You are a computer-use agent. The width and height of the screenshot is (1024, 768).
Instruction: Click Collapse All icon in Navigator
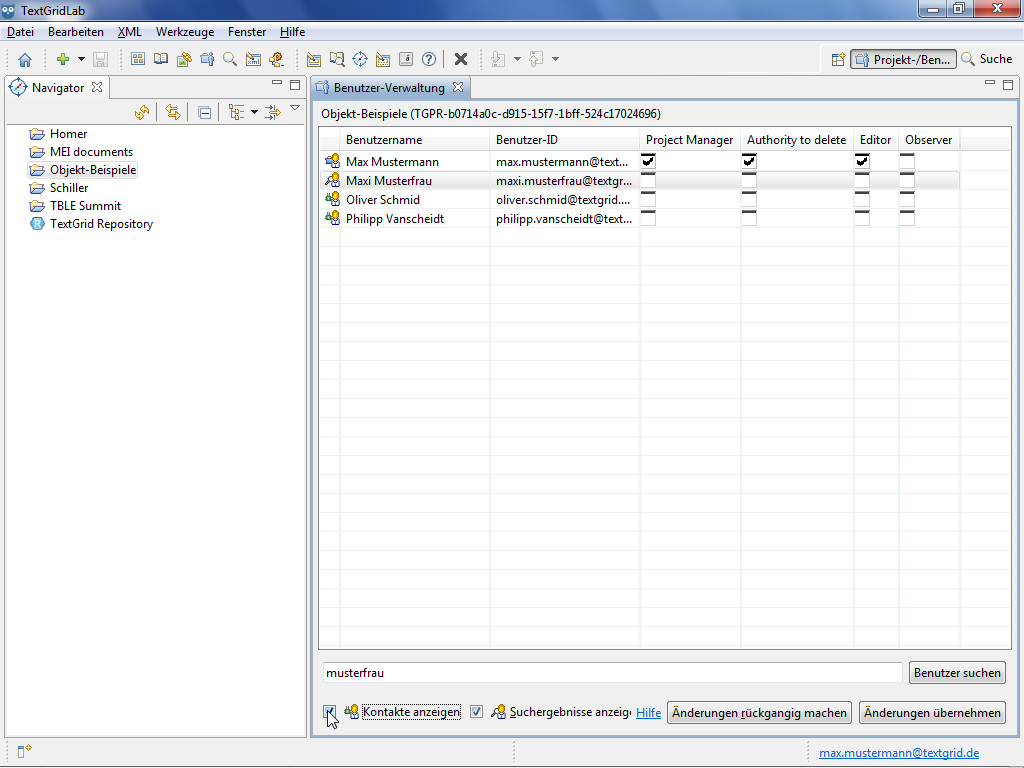tap(204, 113)
